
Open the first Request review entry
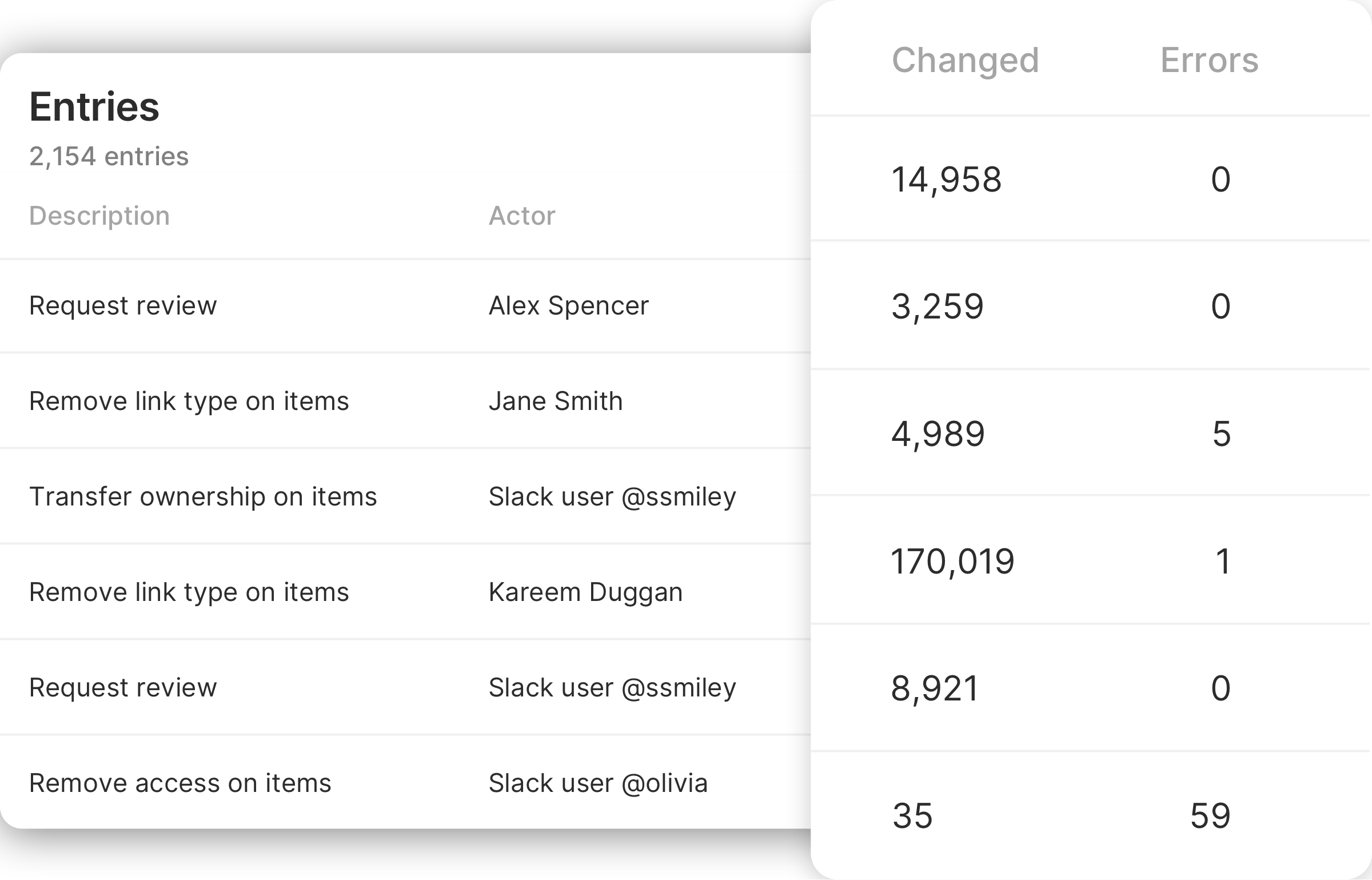[123, 305]
